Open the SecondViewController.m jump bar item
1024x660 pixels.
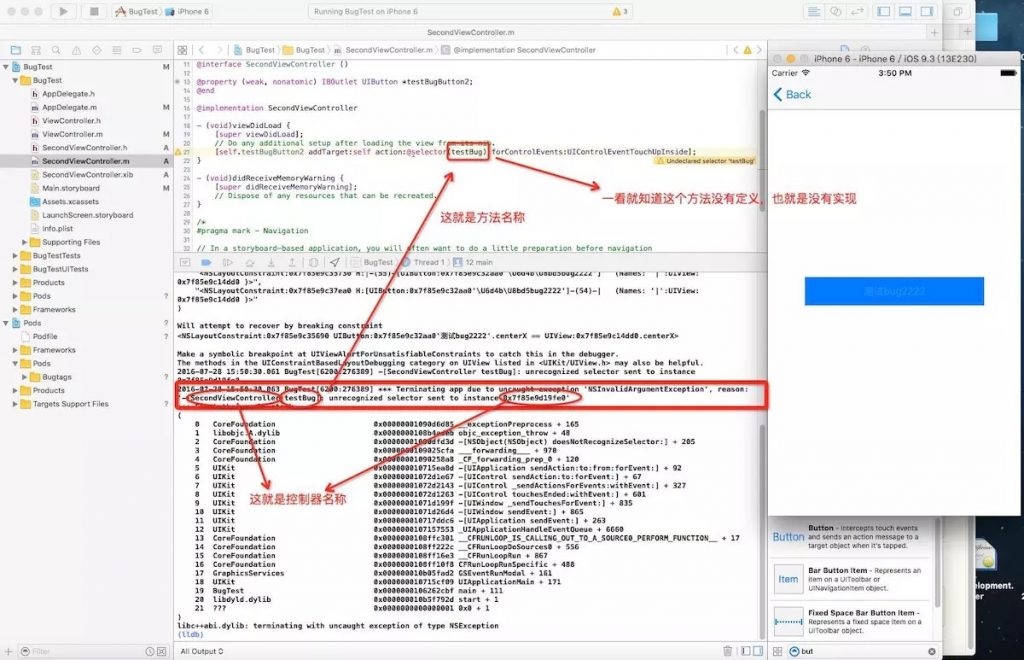383,50
